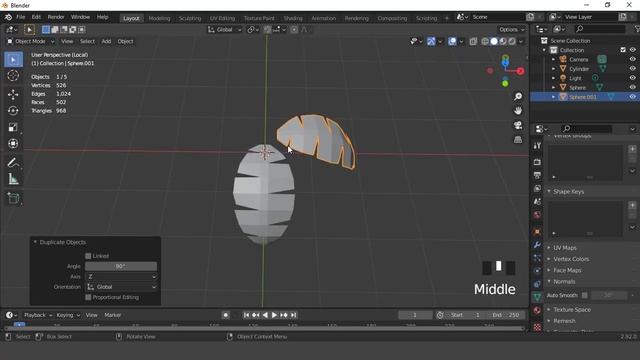This screenshot has width=640, height=360.
Task: Jump to timeline end button
Action: pos(293,315)
